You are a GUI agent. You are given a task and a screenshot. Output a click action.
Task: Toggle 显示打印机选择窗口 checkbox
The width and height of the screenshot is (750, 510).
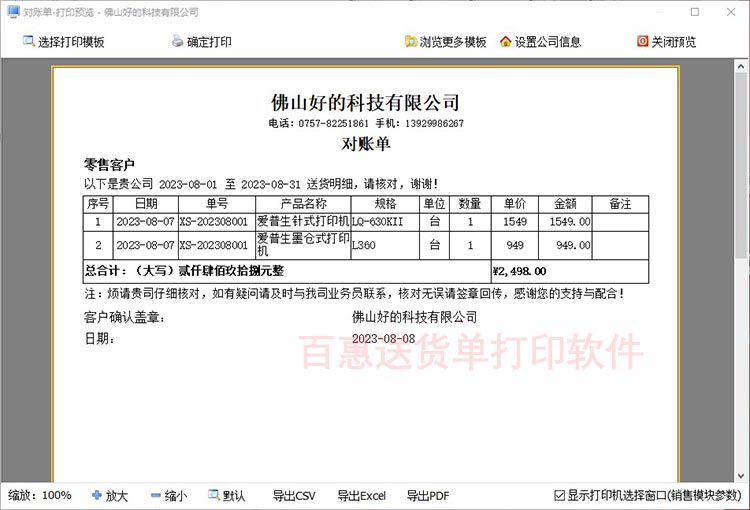pos(559,496)
